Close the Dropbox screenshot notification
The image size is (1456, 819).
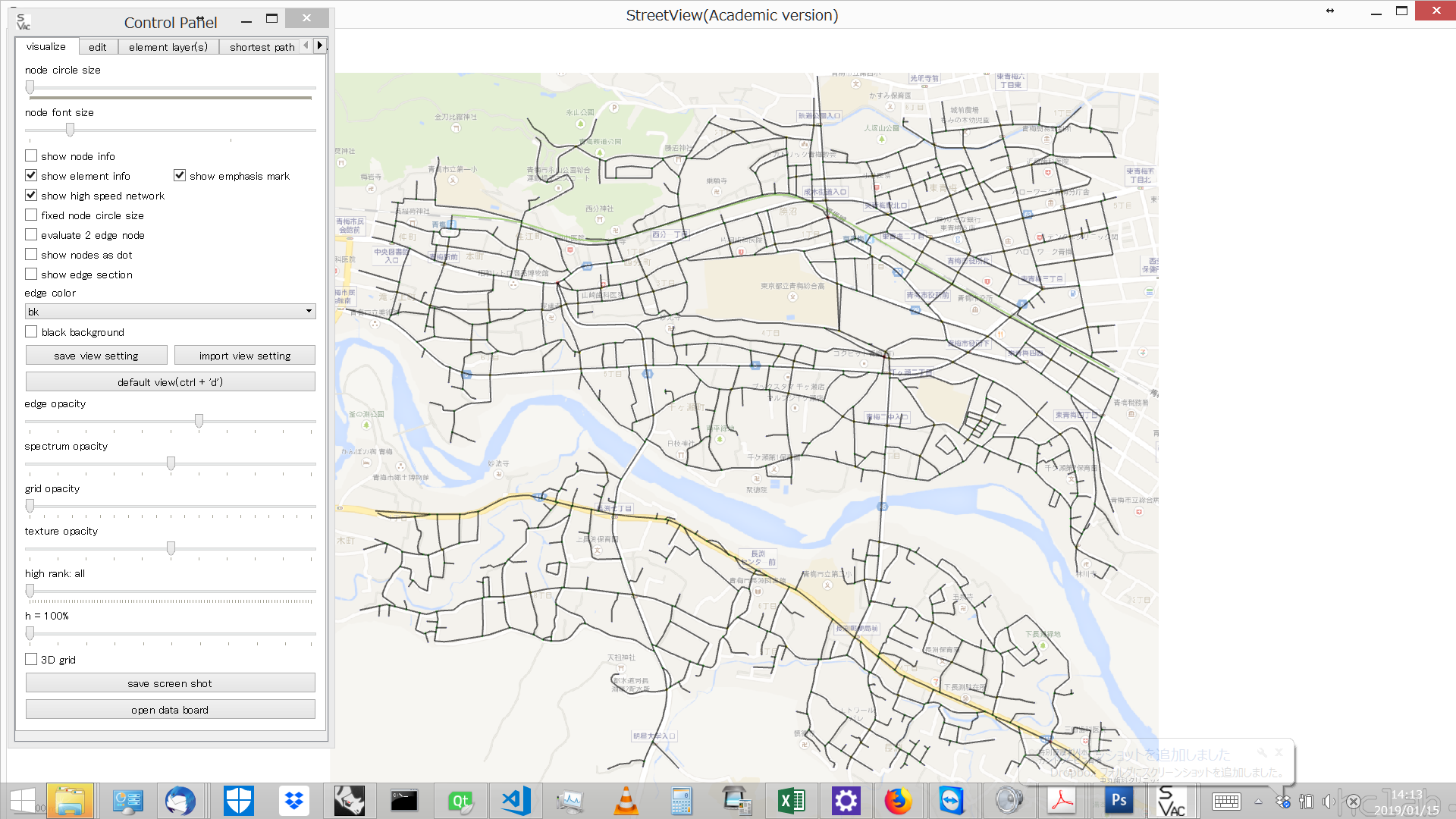point(1279,752)
